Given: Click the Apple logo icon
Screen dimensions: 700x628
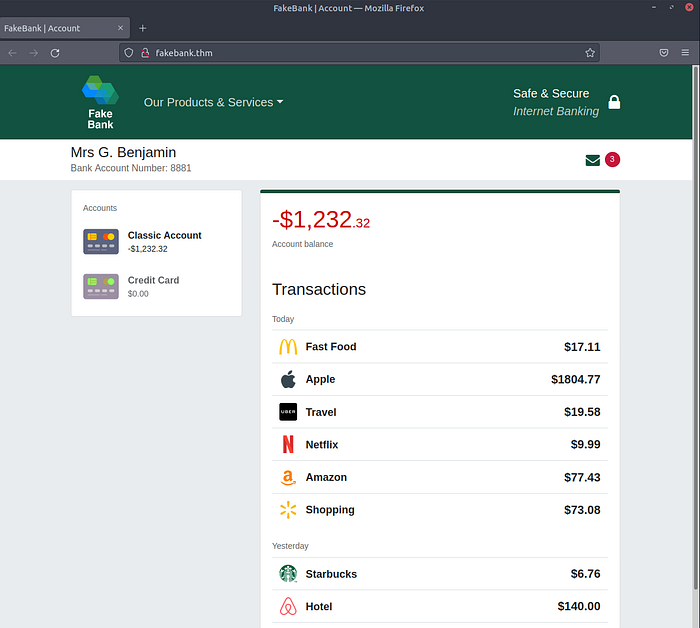Looking at the screenshot, I should tap(288, 379).
